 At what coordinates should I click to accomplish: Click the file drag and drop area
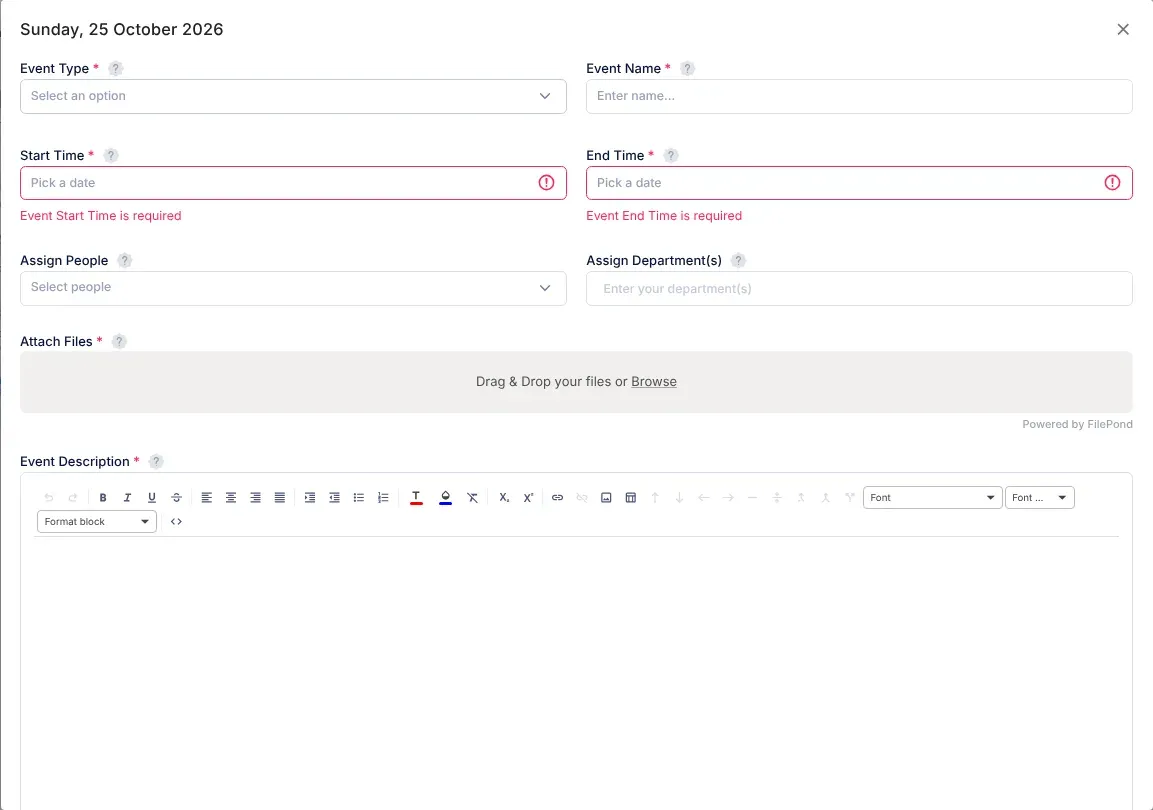click(x=576, y=382)
